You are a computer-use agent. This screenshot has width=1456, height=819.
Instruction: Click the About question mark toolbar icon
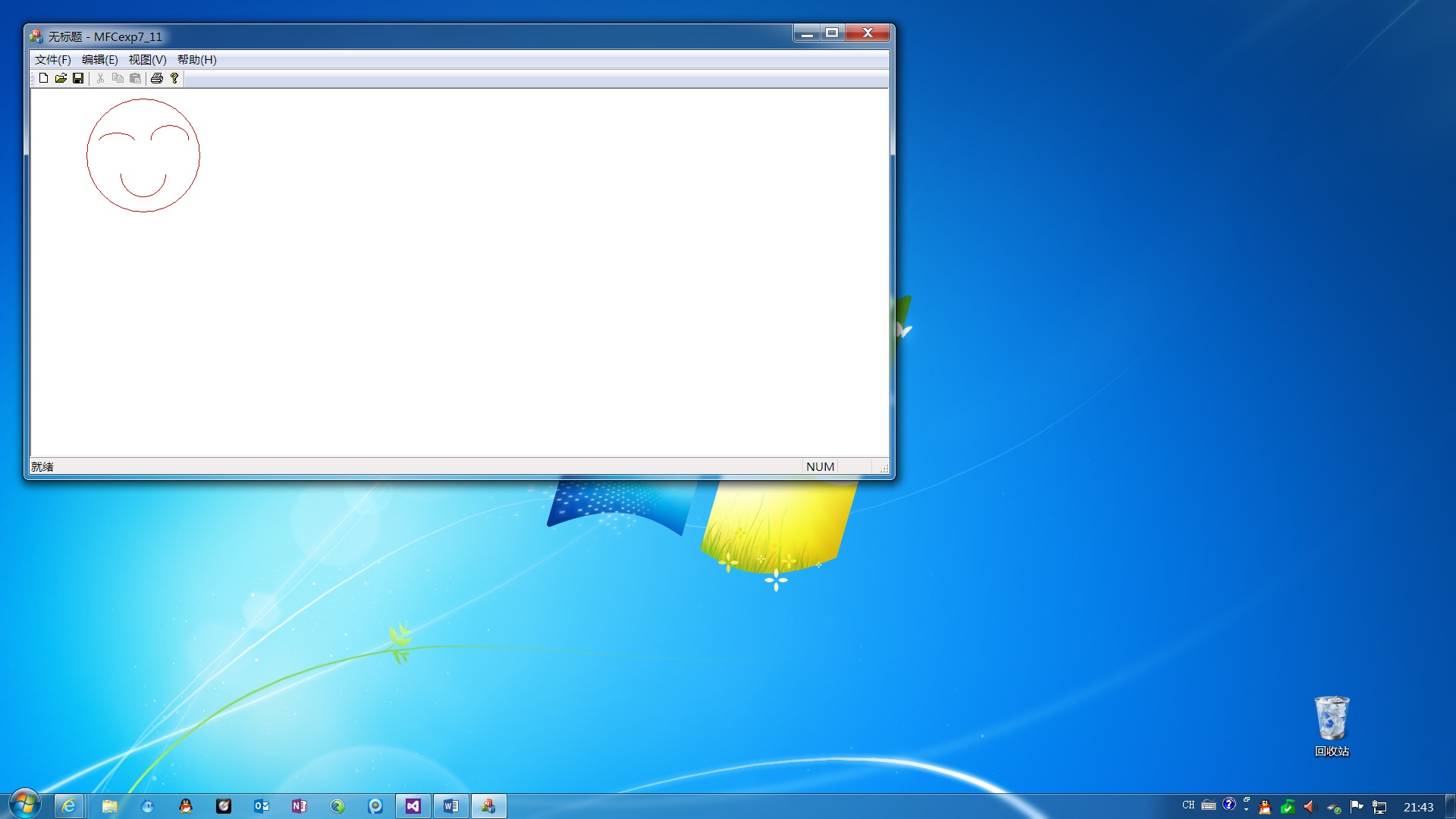(x=174, y=78)
